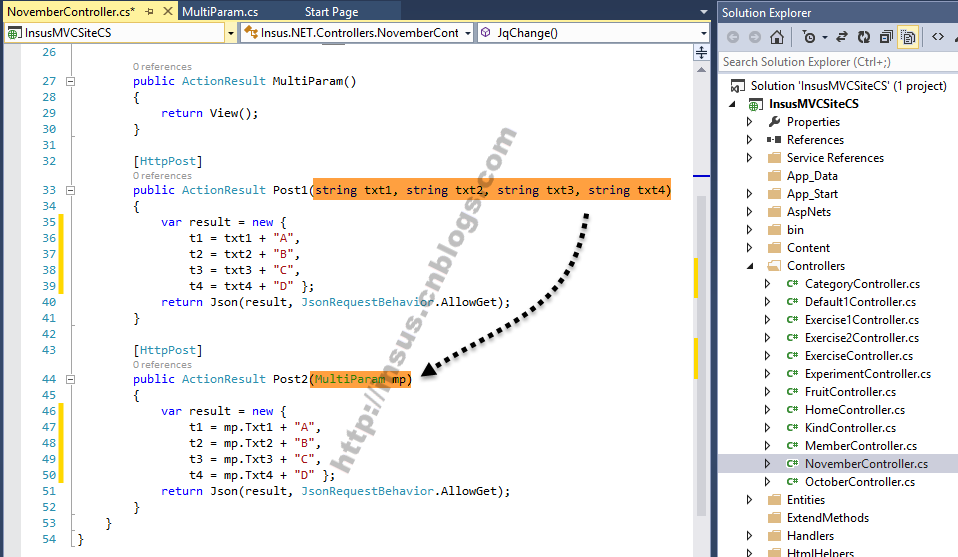
Task: Click the Home icon in Solution Explorer
Action: tap(777, 37)
